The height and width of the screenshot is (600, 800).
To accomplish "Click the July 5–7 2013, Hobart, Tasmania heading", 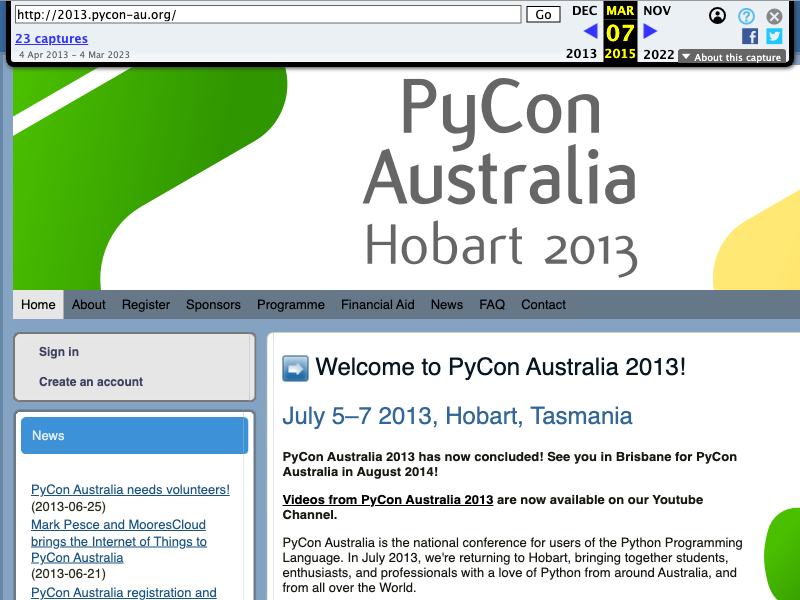I will (457, 416).
